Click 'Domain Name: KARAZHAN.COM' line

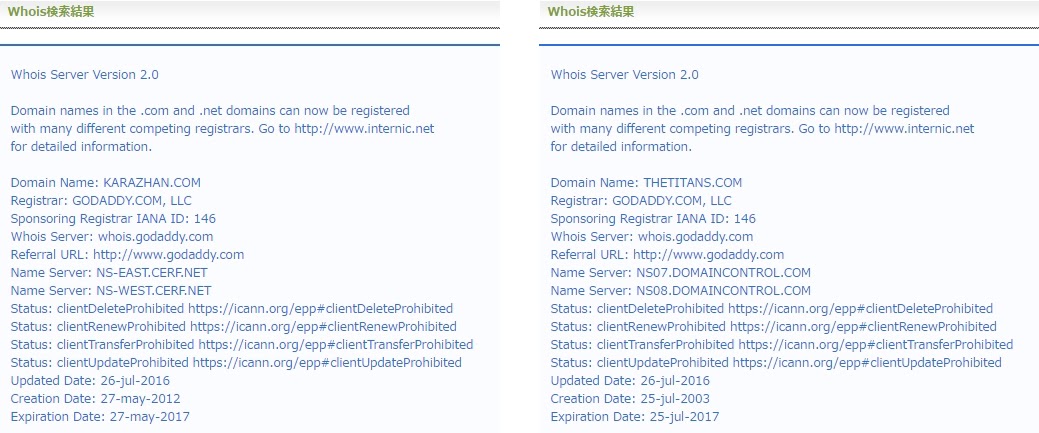pyautogui.click(x=105, y=182)
